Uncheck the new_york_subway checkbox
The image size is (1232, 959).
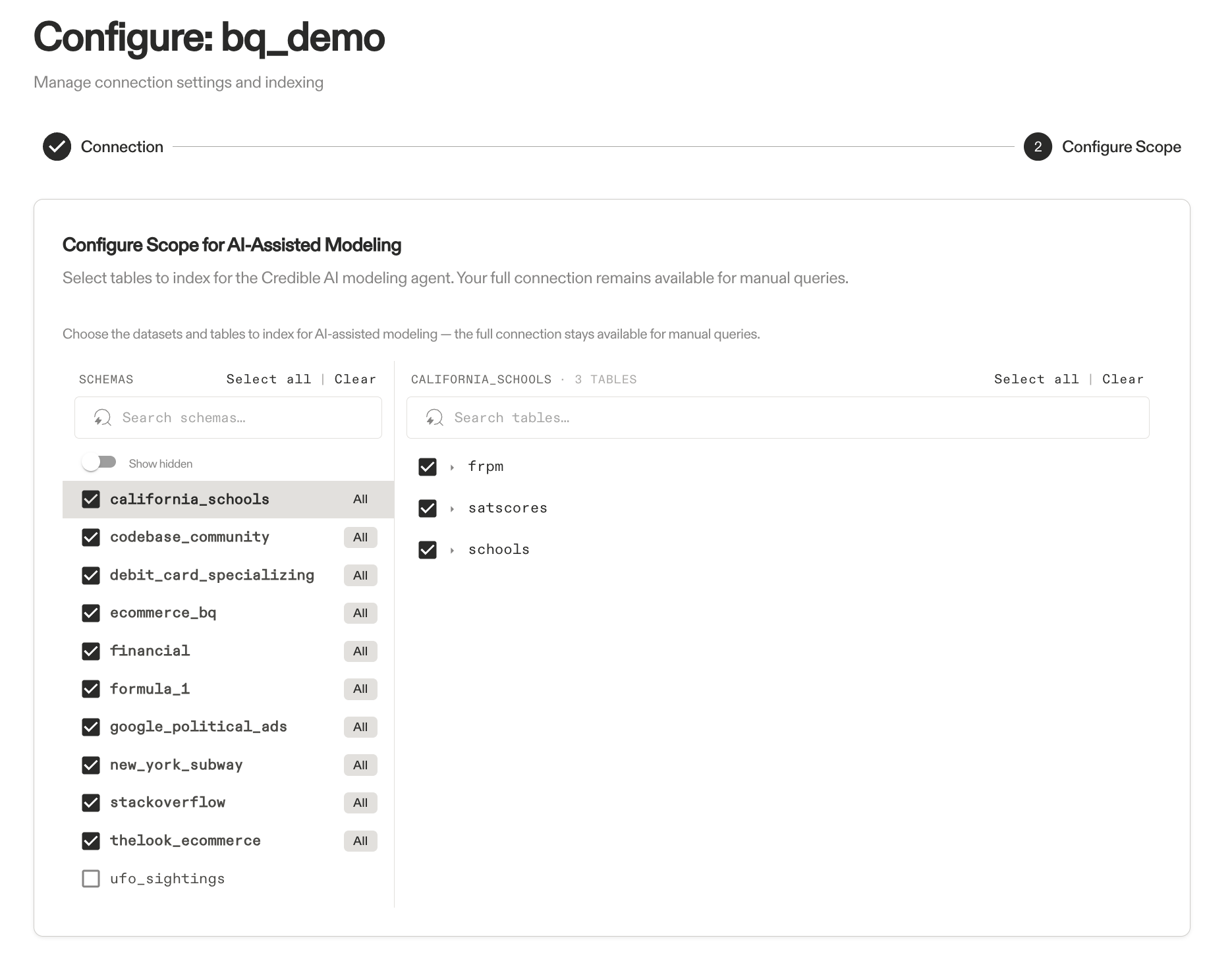click(91, 765)
